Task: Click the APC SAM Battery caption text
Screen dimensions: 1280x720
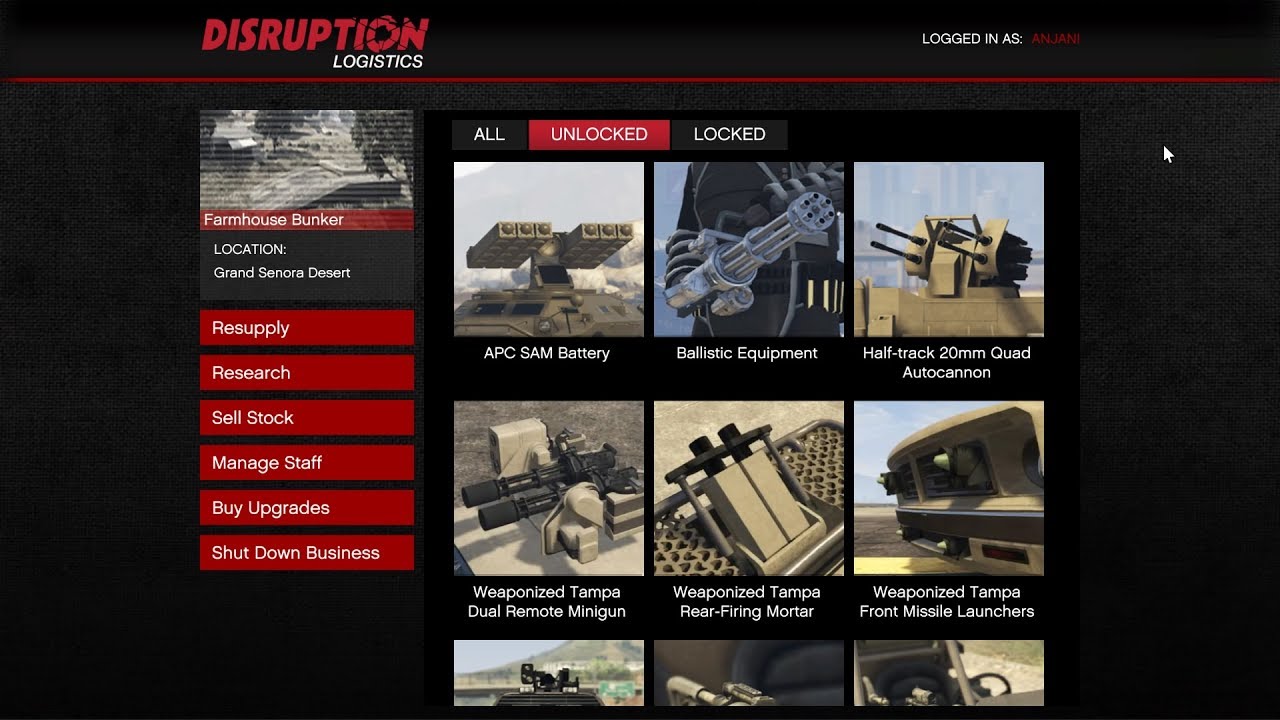Action: (x=547, y=353)
